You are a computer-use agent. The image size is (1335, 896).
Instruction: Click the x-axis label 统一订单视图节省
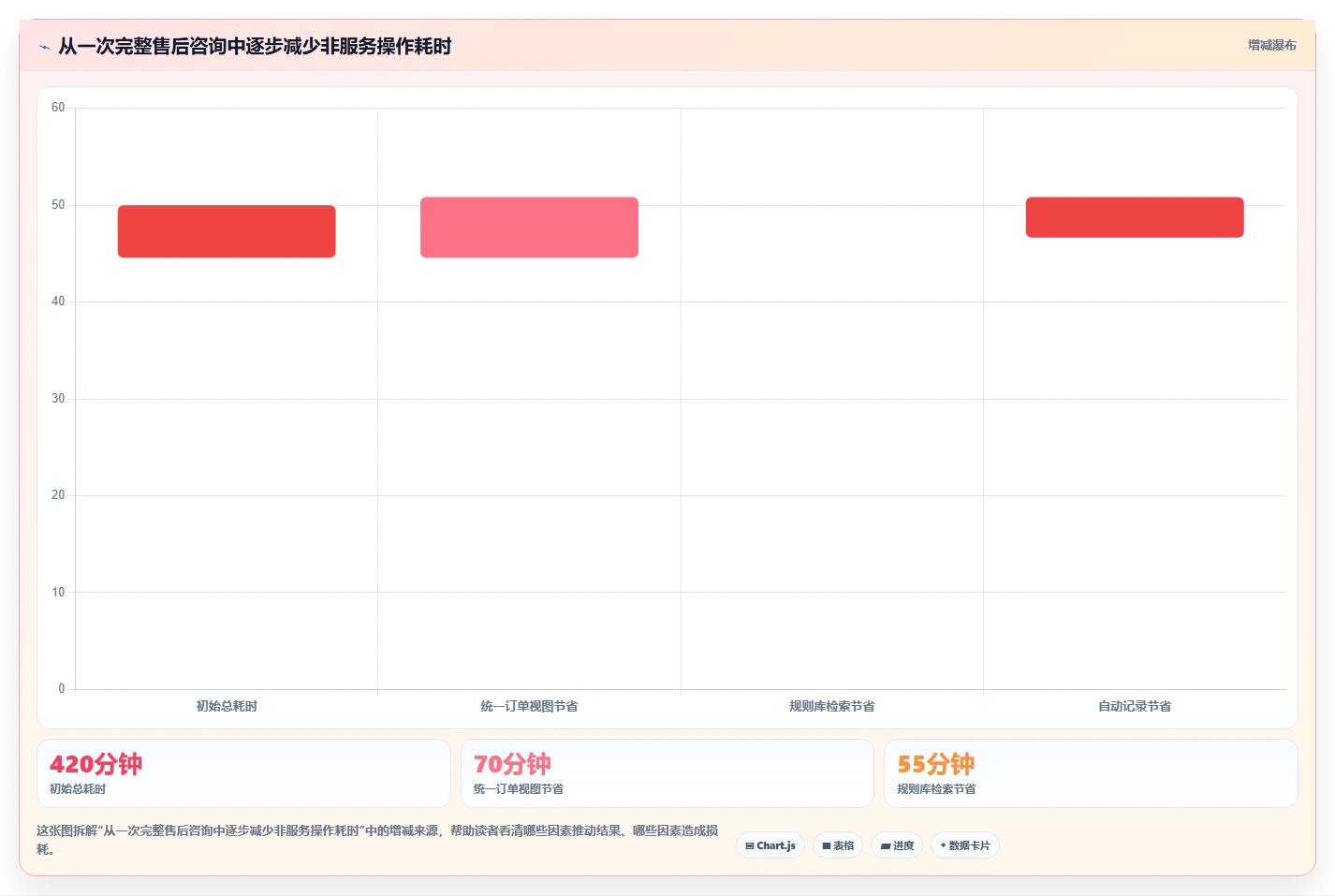529,706
